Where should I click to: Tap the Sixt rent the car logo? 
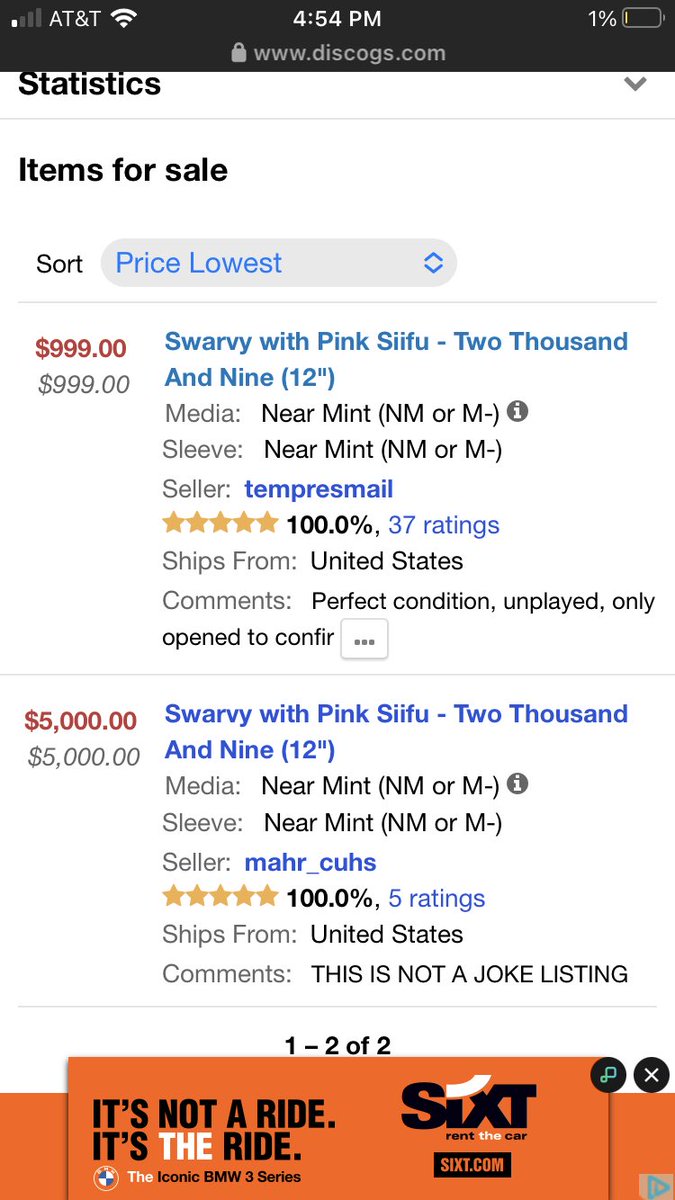(x=468, y=1108)
